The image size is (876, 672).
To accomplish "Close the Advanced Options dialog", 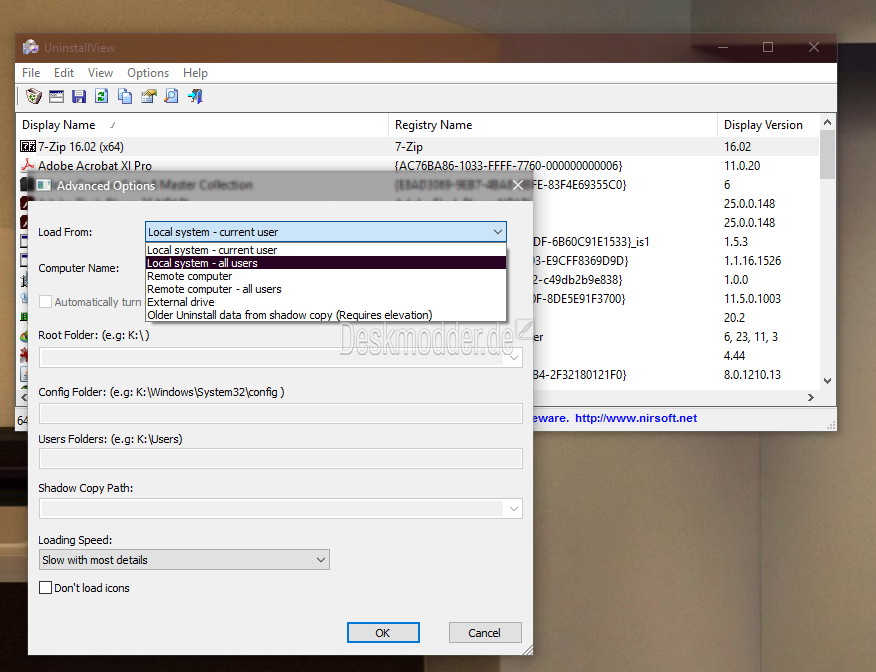I will click(518, 185).
